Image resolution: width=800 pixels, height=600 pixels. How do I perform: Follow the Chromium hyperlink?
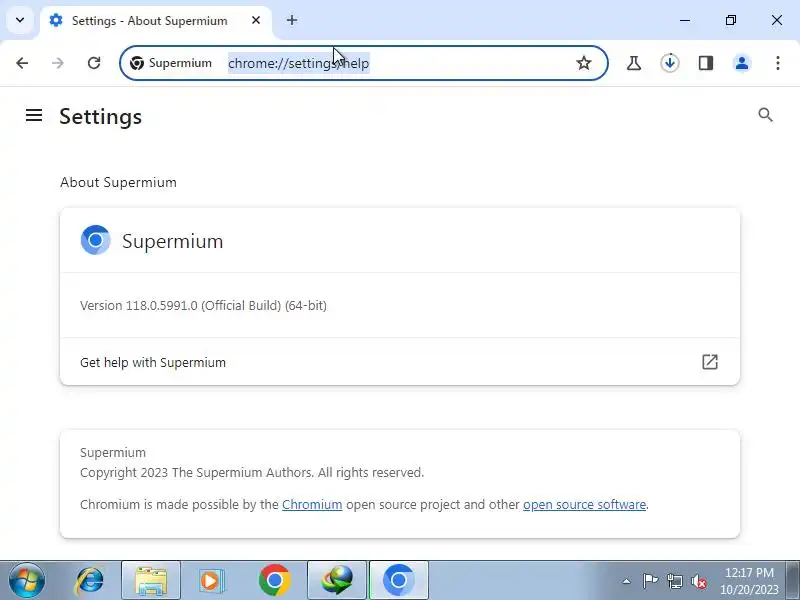coord(312,505)
